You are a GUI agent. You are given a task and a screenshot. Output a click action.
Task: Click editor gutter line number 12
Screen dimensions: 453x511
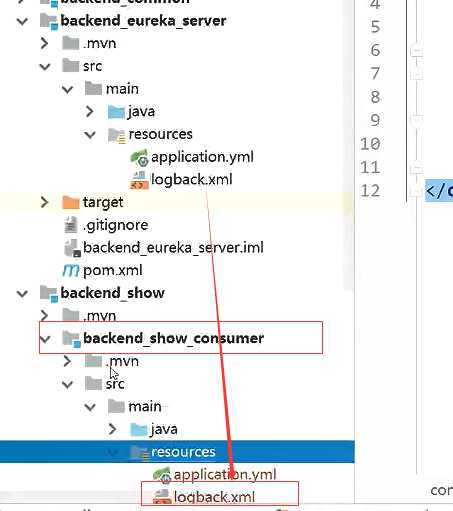(370, 191)
